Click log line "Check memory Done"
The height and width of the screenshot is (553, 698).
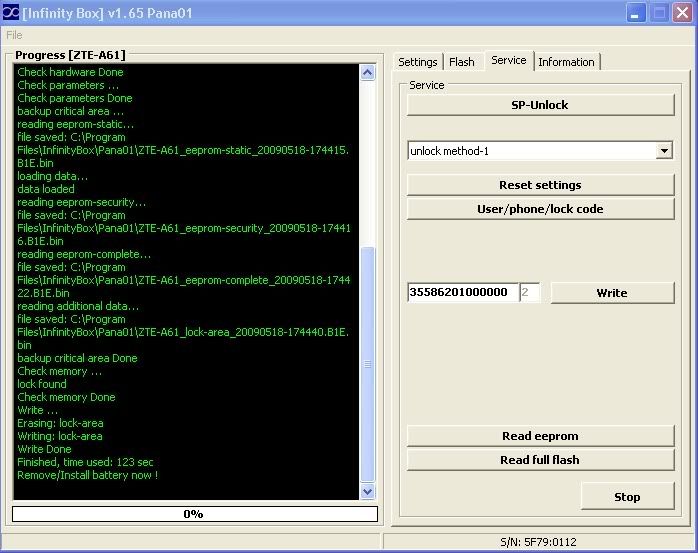point(66,397)
